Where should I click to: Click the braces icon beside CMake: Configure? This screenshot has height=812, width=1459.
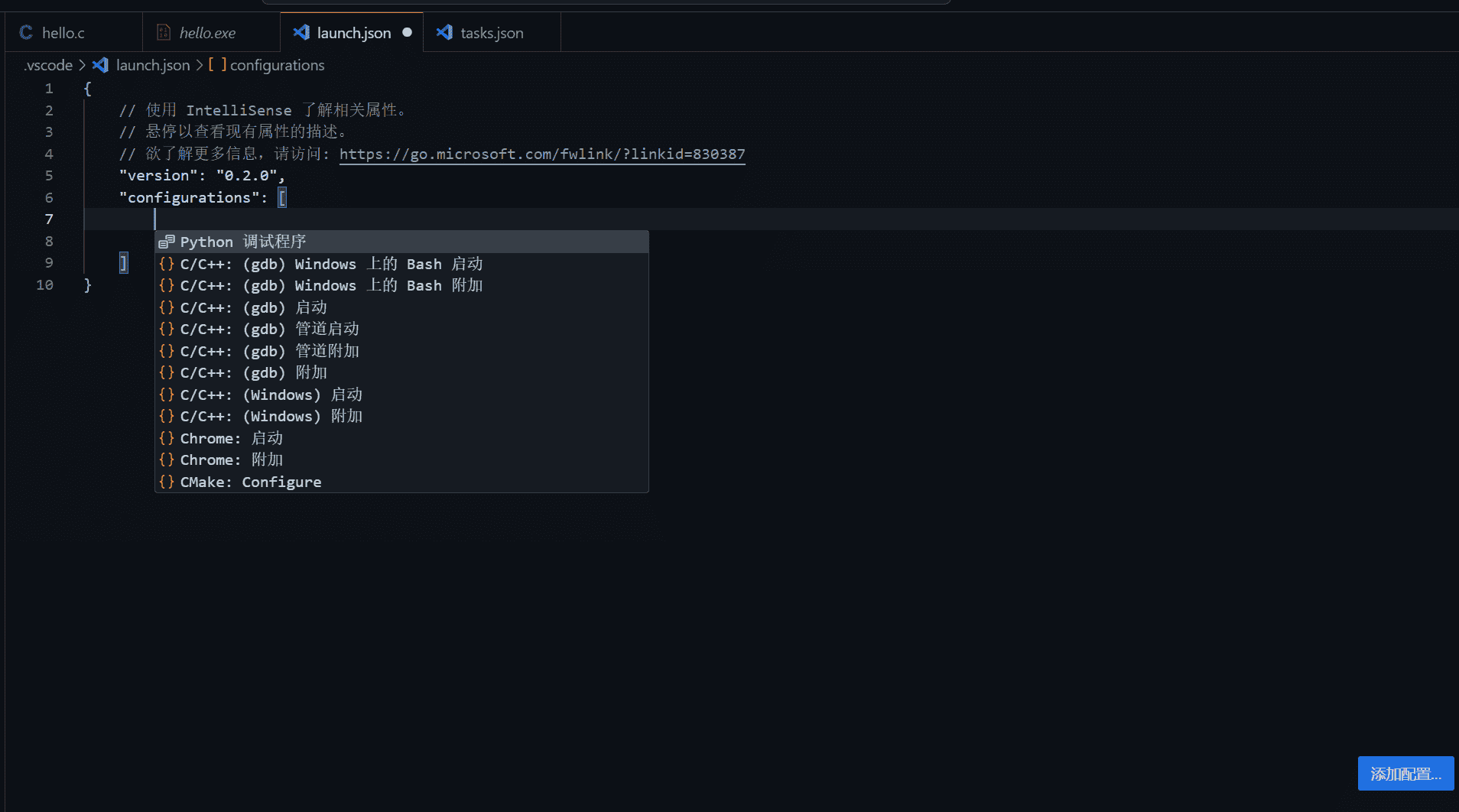pos(167,482)
